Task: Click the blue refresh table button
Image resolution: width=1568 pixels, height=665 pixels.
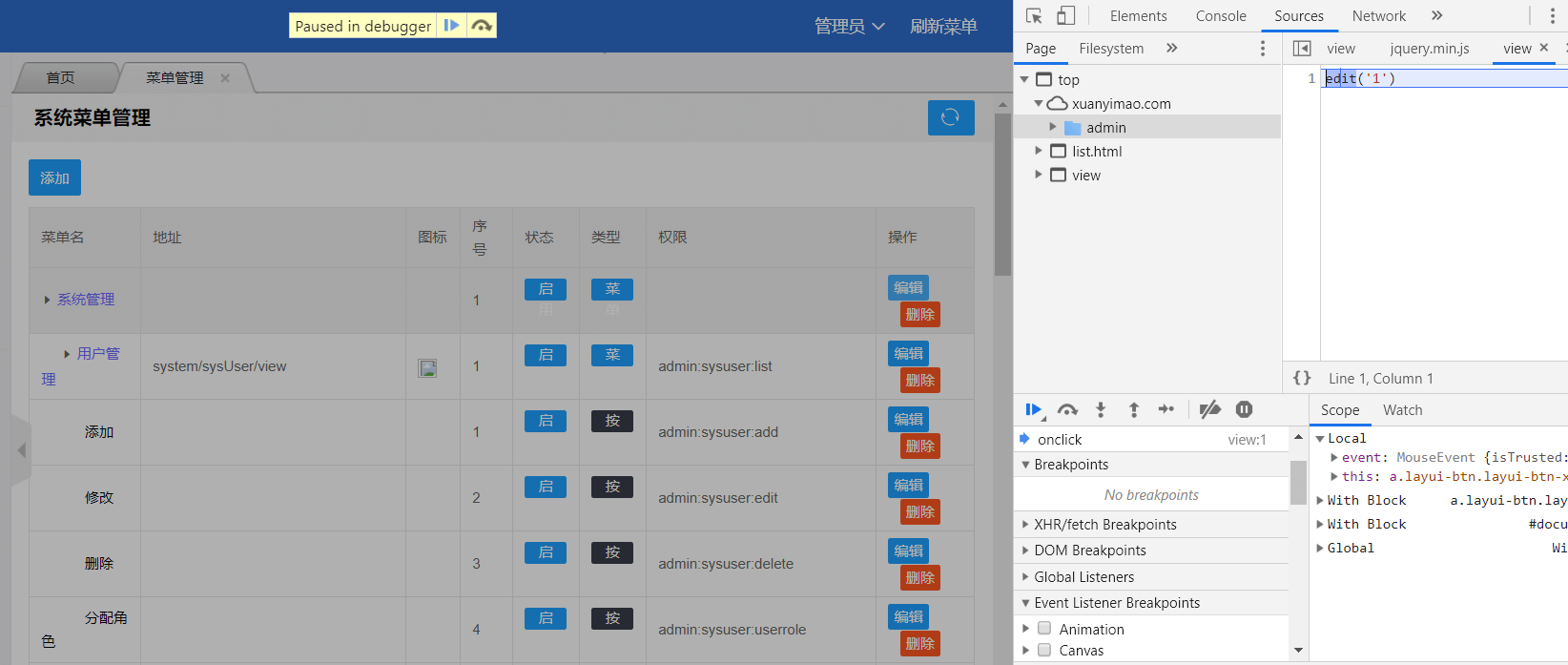Action: click(950, 117)
